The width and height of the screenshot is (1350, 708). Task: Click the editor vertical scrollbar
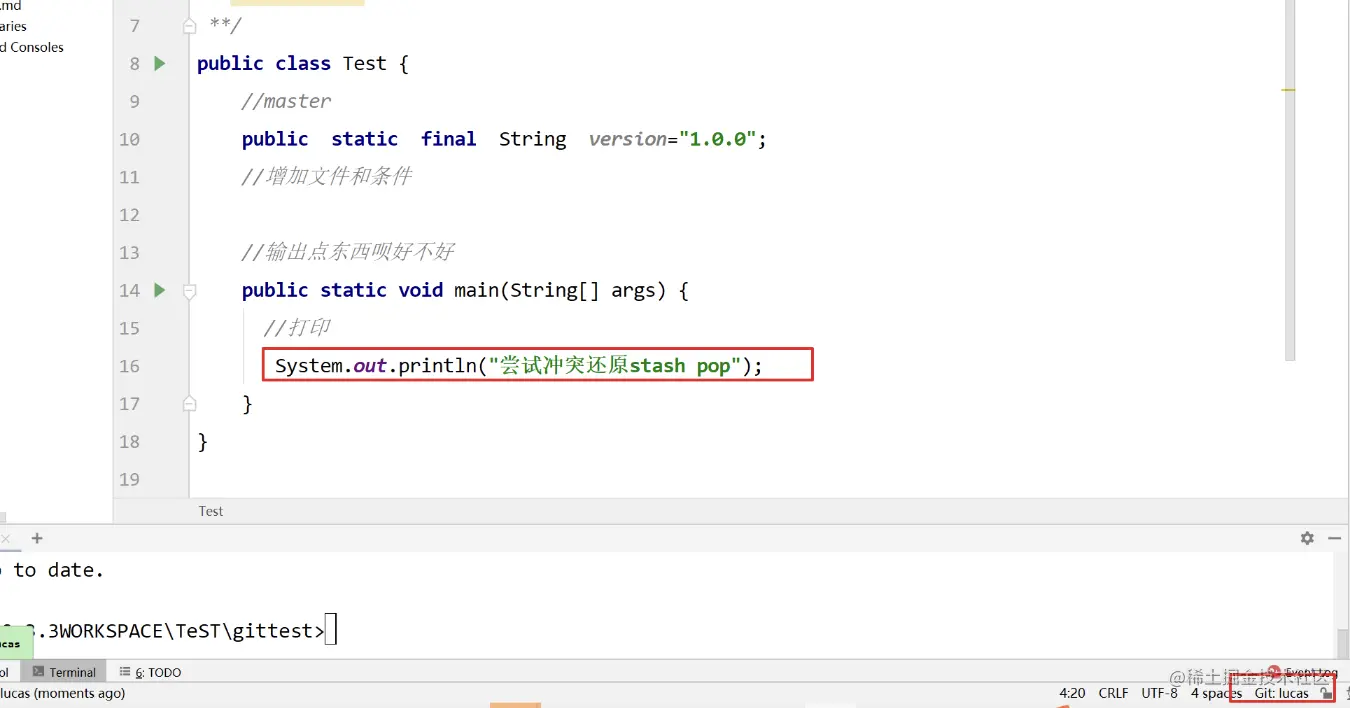pyautogui.click(x=1290, y=180)
